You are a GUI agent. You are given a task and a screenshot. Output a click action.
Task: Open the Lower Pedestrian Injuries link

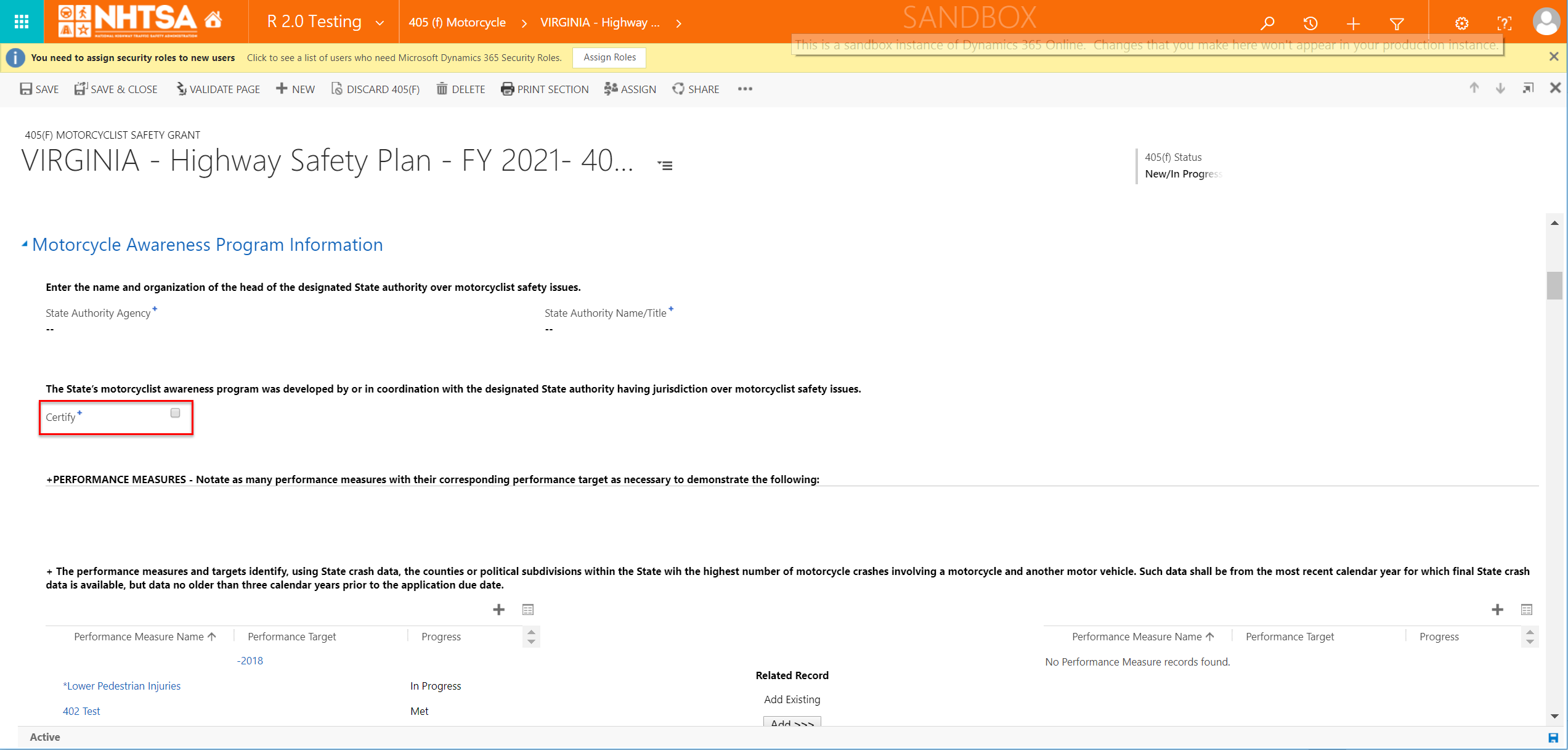[x=122, y=686]
